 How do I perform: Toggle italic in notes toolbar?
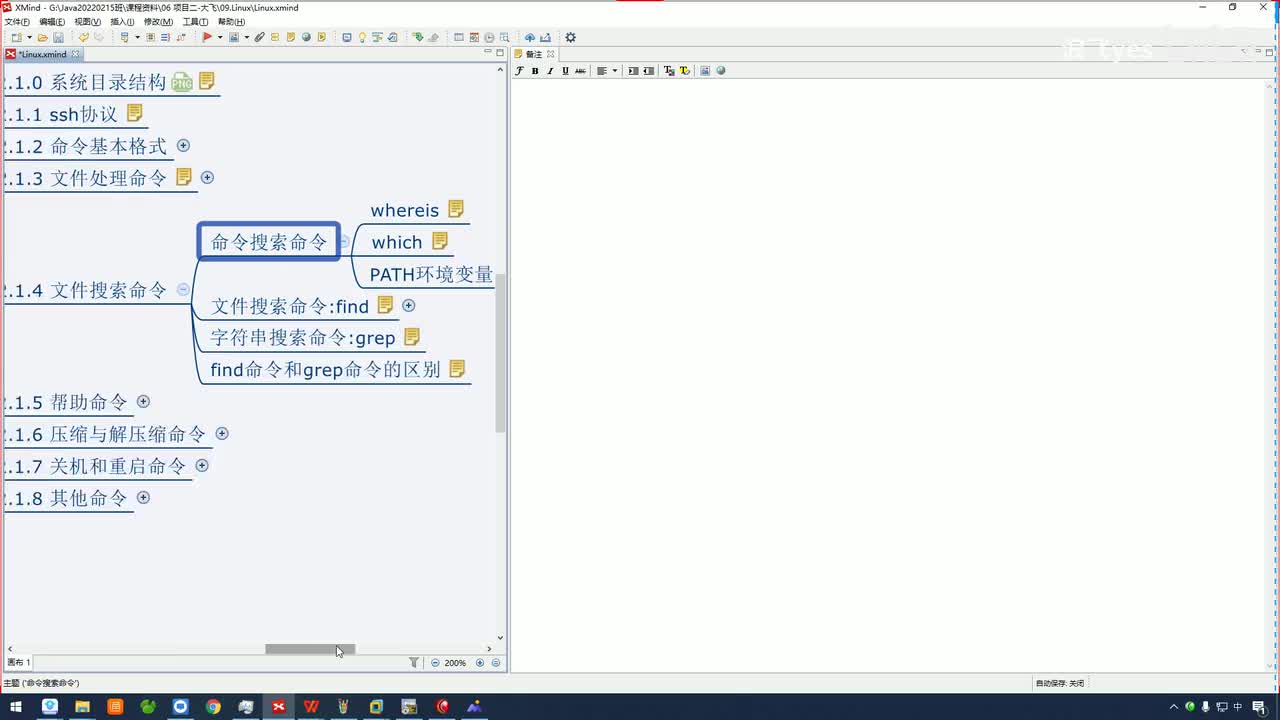pyautogui.click(x=550, y=71)
